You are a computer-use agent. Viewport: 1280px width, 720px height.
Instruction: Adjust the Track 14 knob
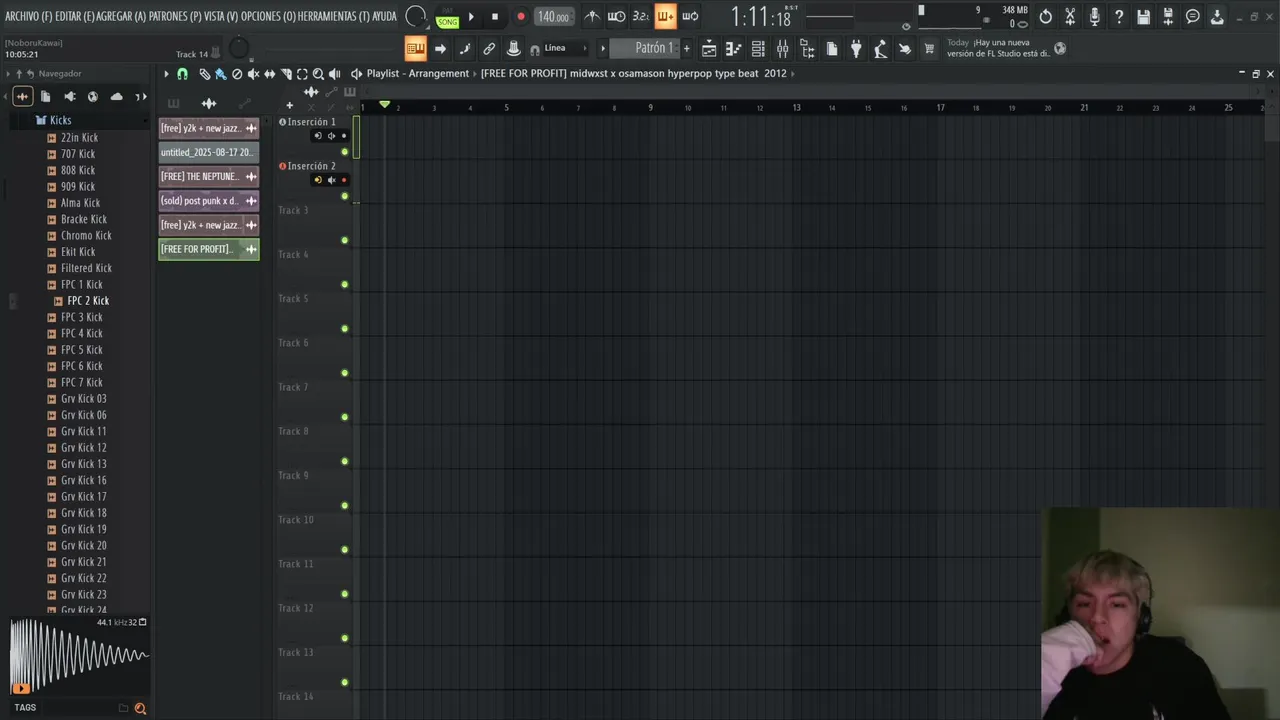[x=238, y=49]
